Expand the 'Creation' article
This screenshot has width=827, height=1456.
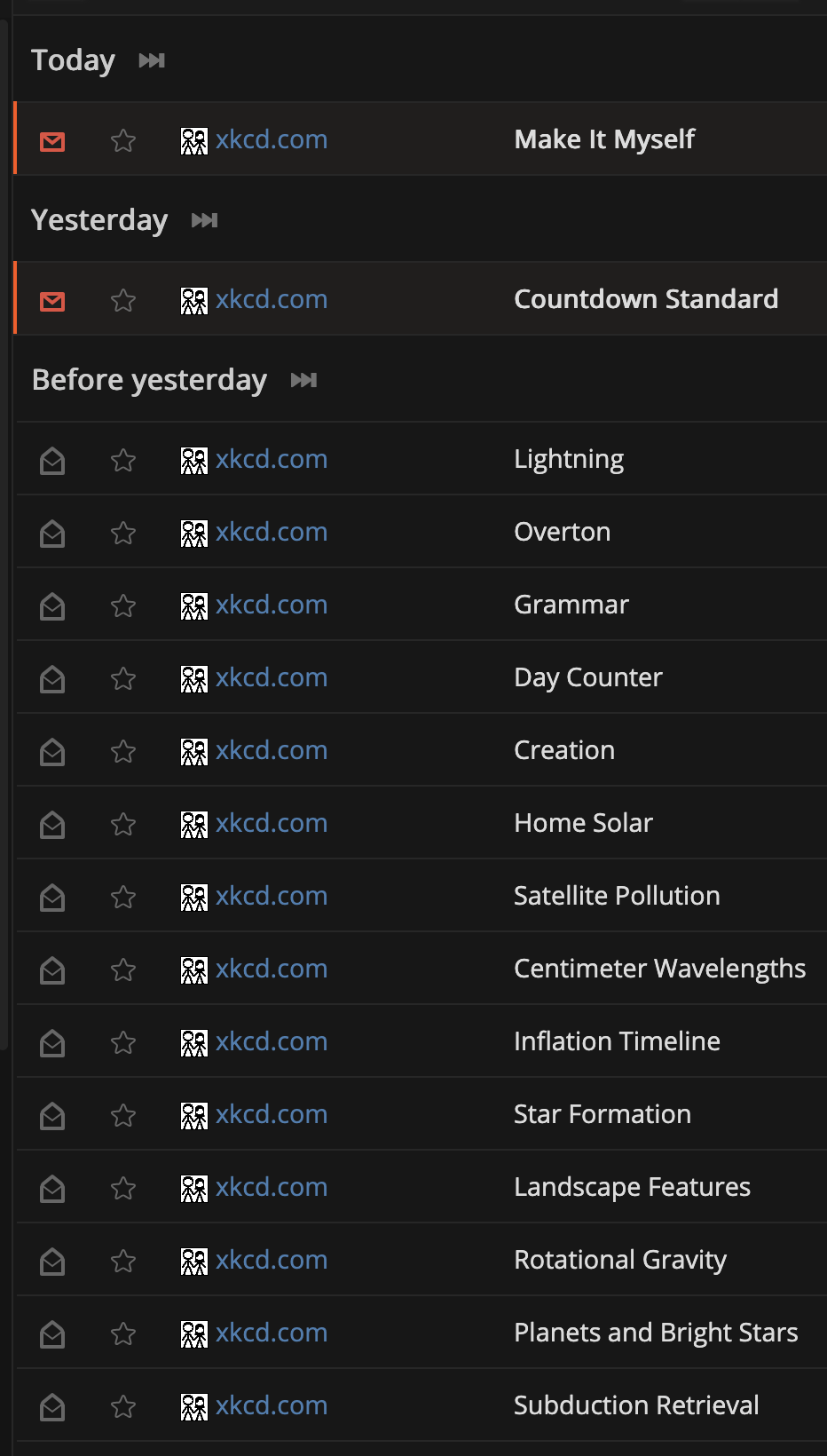(x=564, y=750)
